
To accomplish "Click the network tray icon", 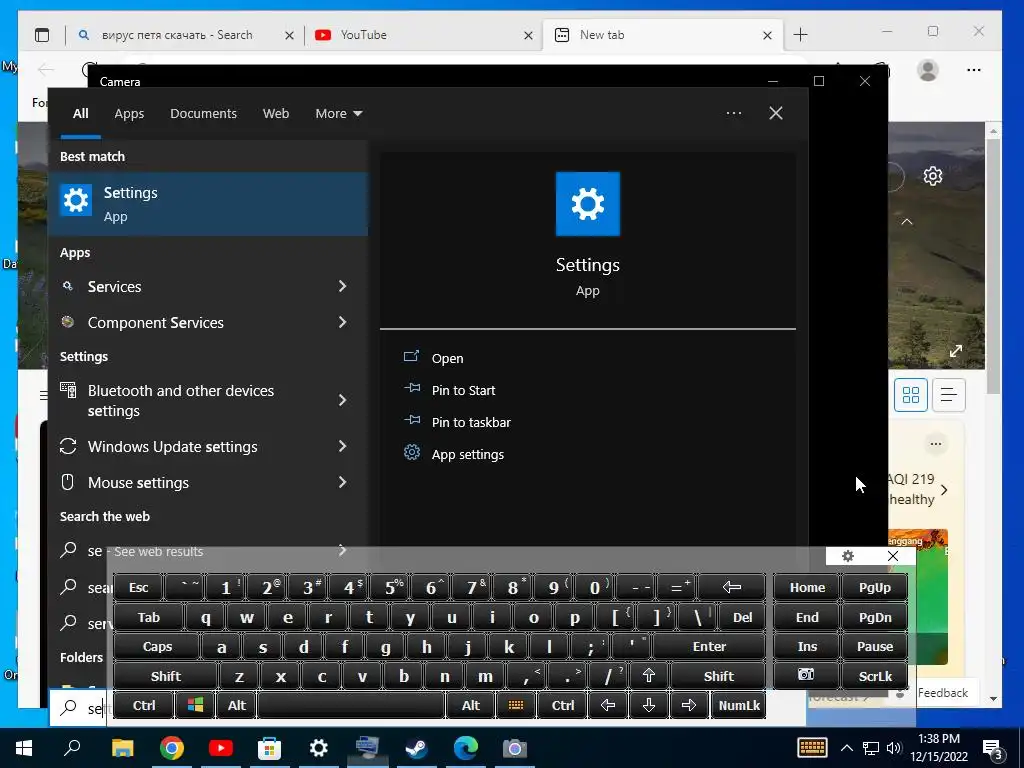I will click(x=871, y=748).
